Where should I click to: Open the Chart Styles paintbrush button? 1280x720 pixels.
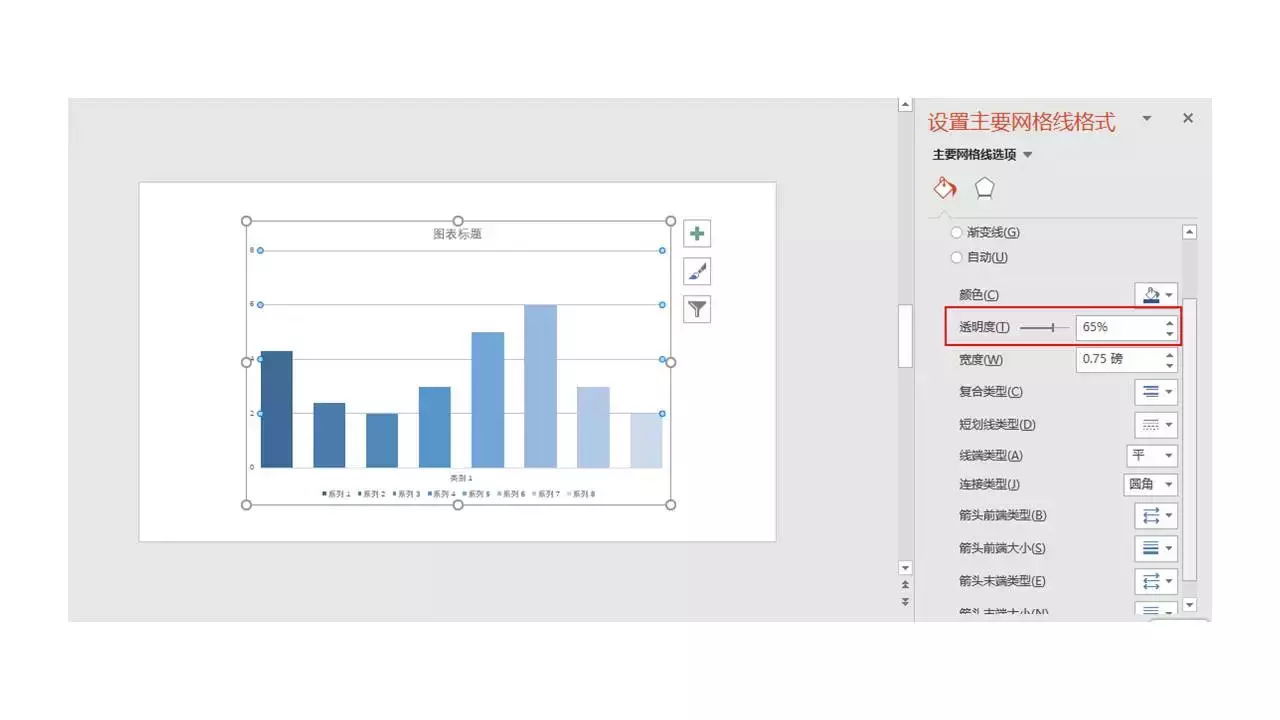(x=697, y=272)
